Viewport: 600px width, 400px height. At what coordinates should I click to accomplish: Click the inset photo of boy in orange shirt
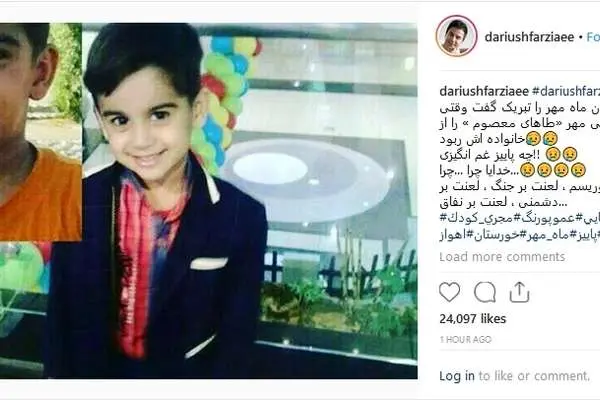click(40, 132)
